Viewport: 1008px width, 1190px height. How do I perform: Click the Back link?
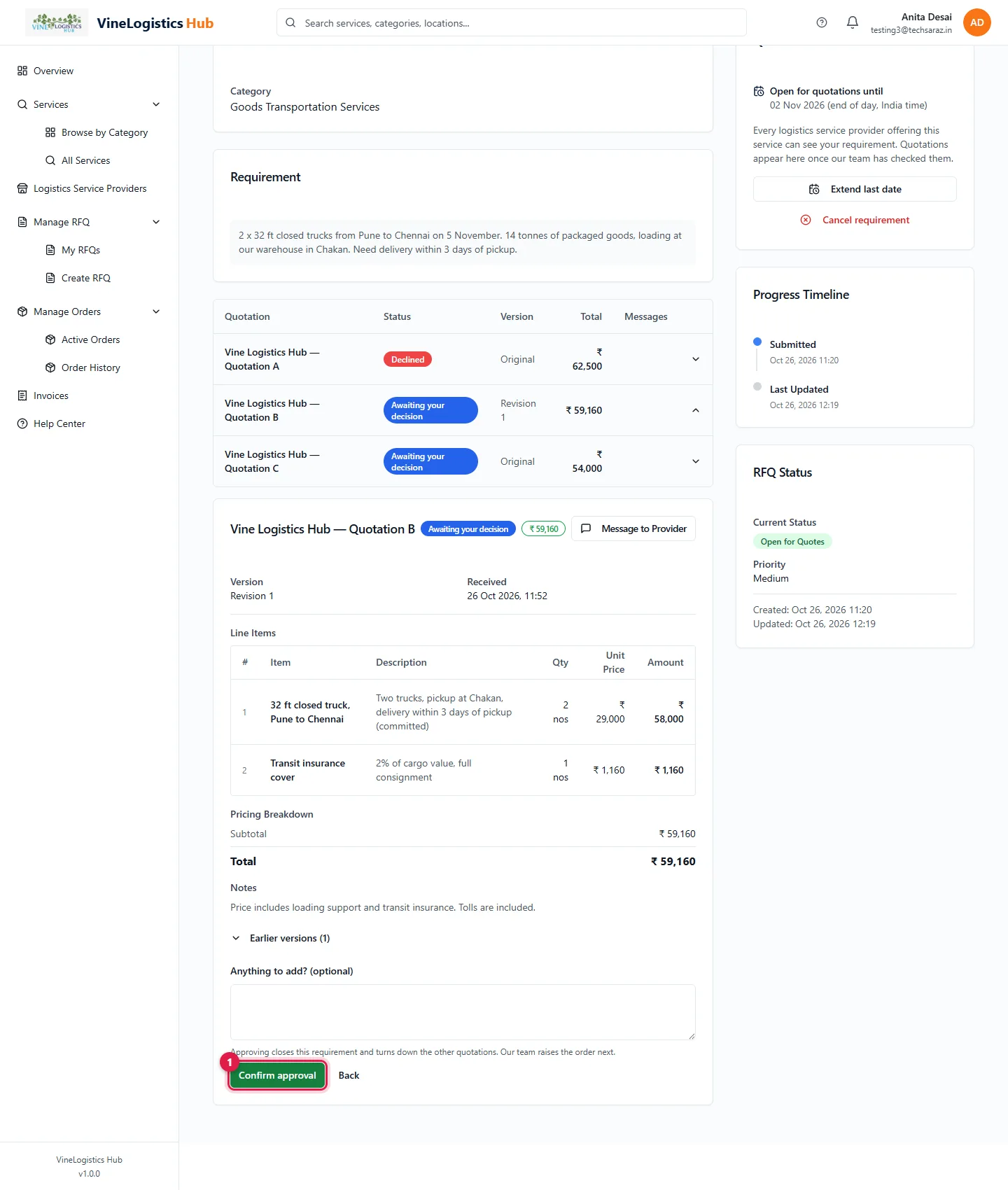pyautogui.click(x=349, y=1075)
